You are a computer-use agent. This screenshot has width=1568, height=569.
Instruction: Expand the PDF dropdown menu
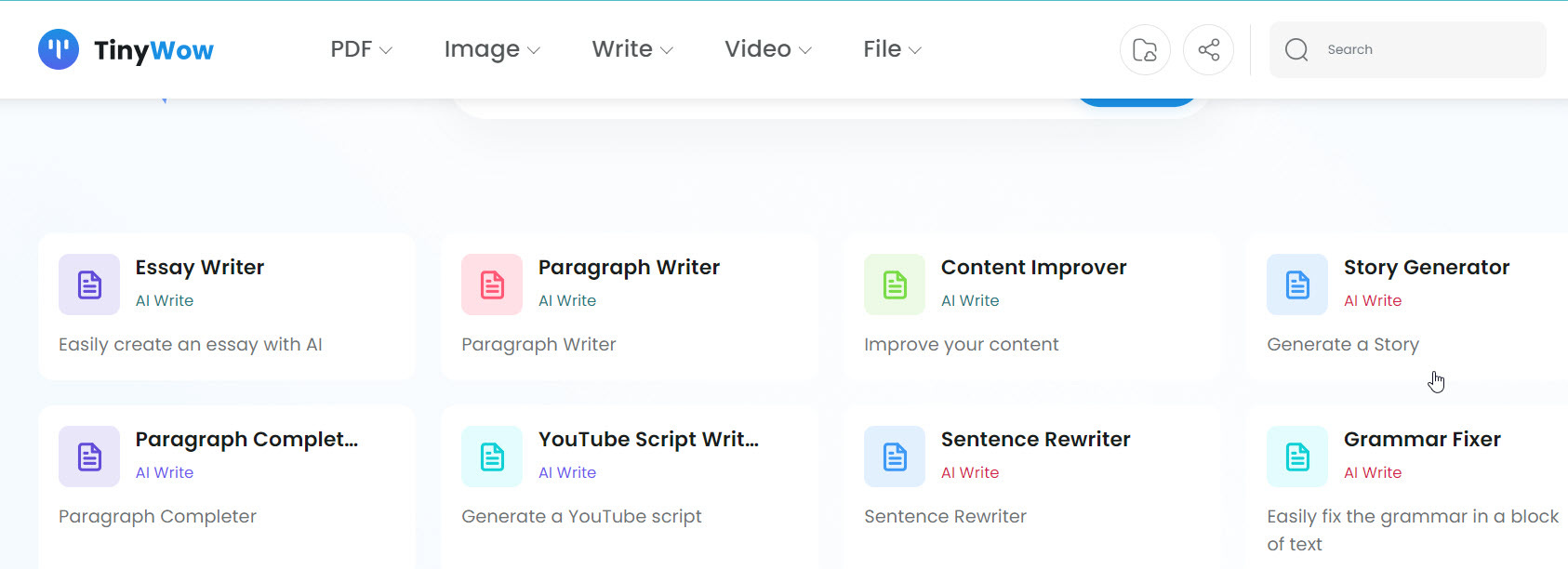pyautogui.click(x=361, y=49)
